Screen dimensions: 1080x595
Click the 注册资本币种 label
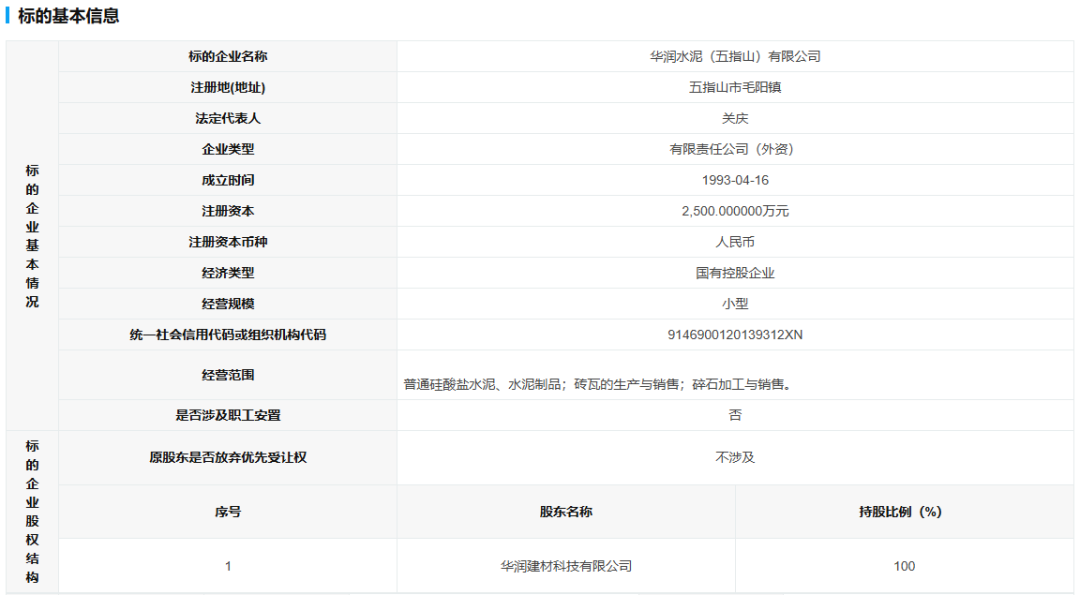(228, 242)
